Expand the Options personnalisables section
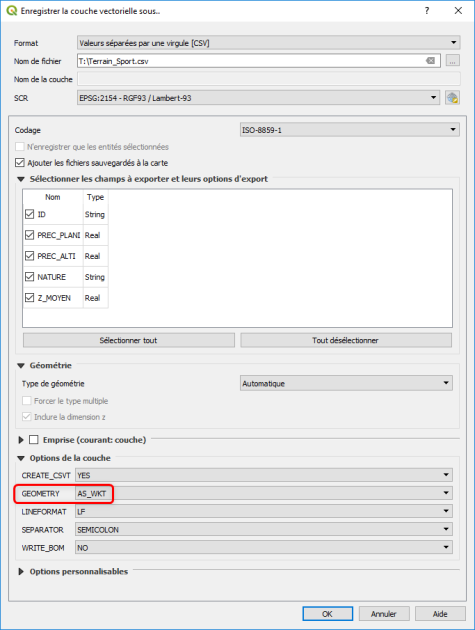Image resolution: width=475 pixels, height=630 pixels. click(21, 571)
